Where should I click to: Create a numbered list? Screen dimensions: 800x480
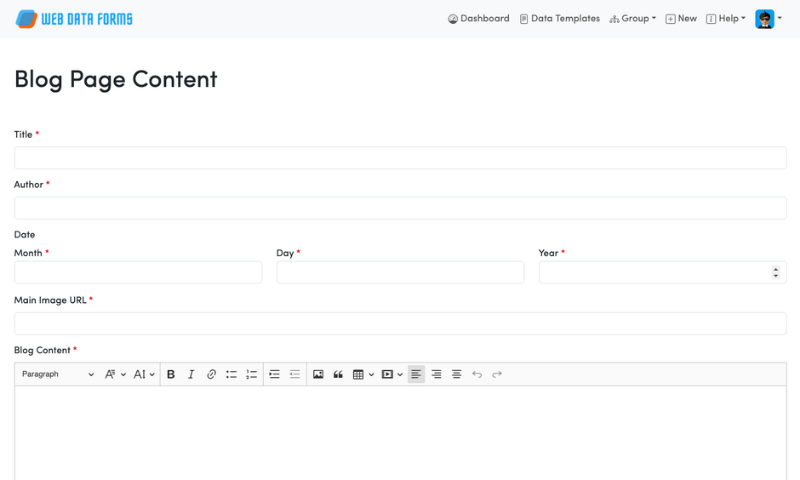coord(251,374)
